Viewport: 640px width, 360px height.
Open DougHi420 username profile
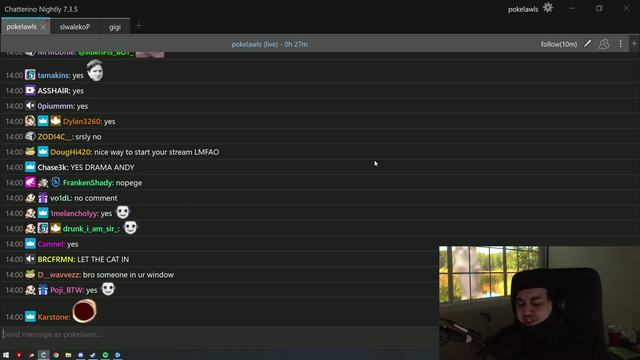click(71, 152)
